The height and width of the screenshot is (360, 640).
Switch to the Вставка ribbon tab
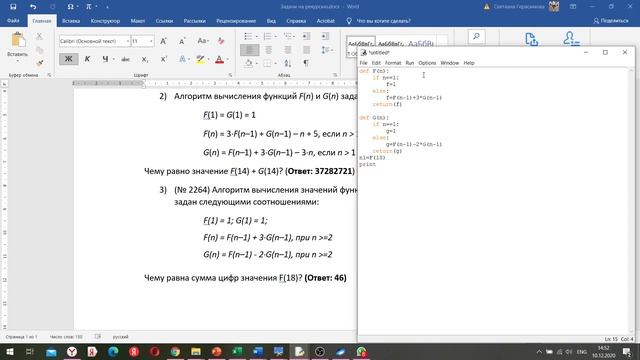71,21
